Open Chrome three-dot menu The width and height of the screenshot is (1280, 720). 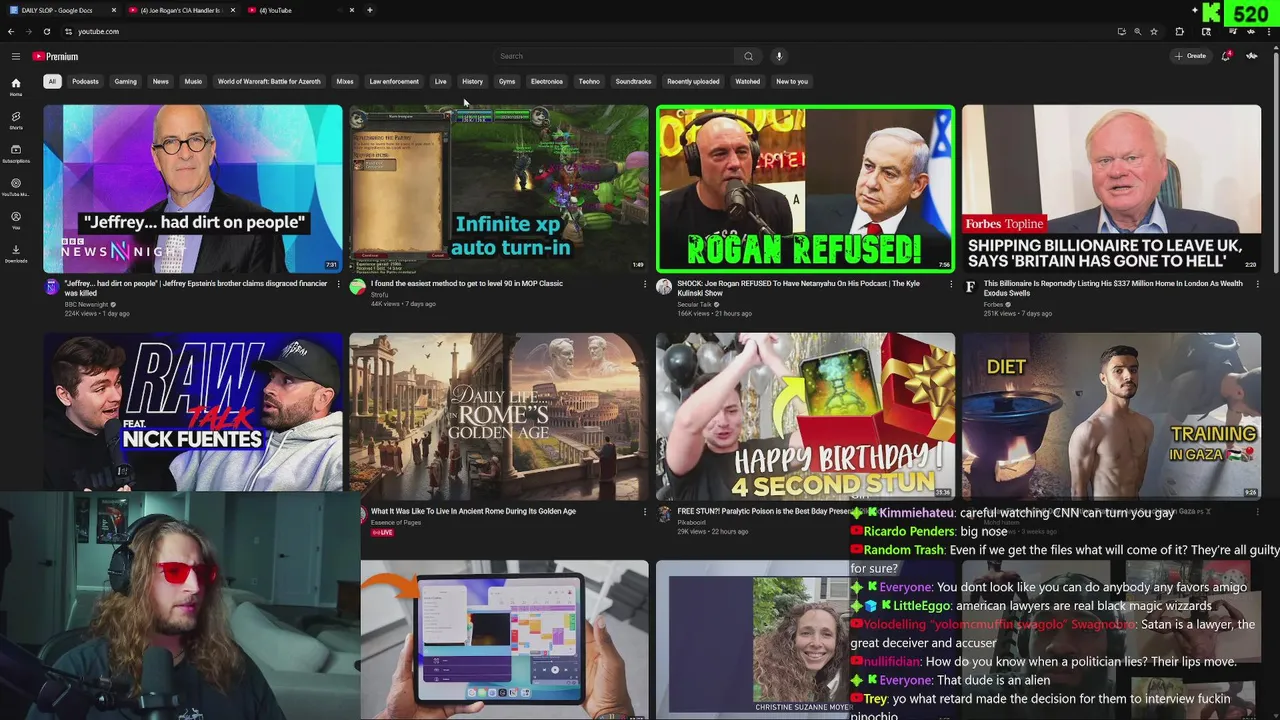(1268, 31)
